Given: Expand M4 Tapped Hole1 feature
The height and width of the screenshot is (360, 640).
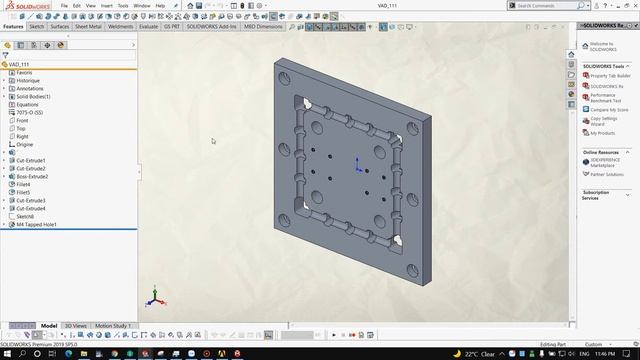Looking at the screenshot, I should pos(4,224).
